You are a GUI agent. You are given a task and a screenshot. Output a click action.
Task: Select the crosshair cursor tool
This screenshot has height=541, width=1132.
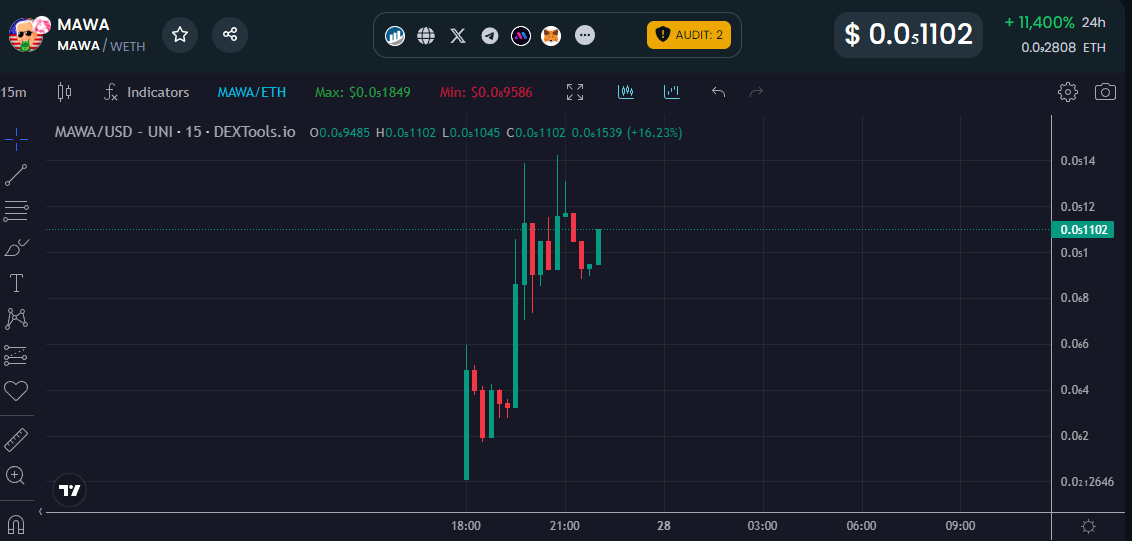16,139
